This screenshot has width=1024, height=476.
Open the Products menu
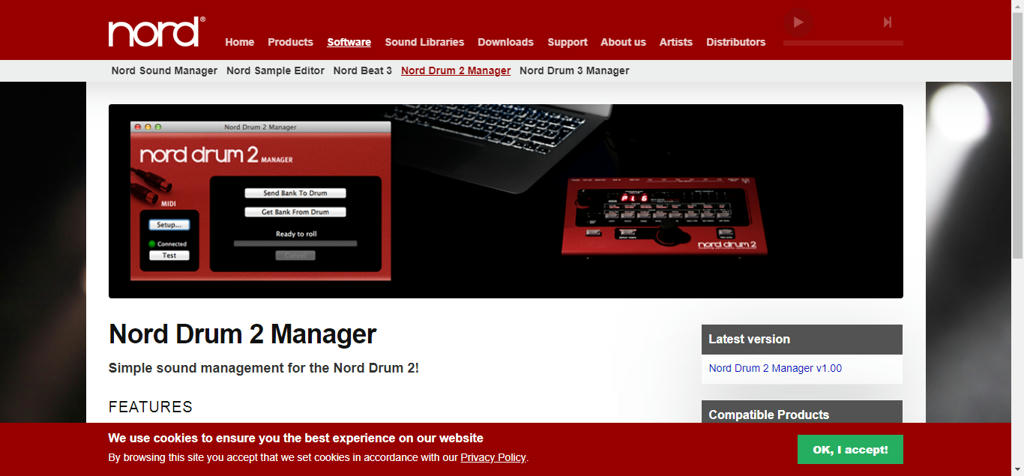291,42
